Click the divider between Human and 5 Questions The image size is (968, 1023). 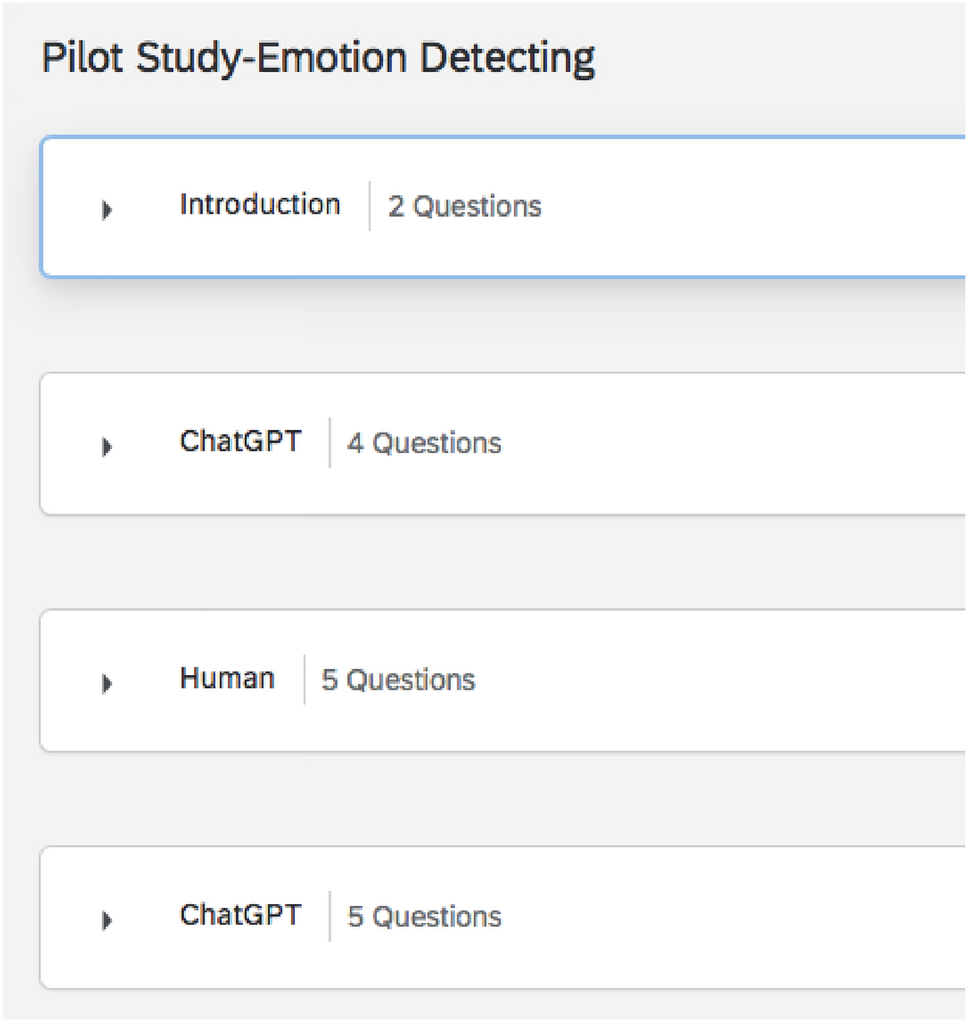pos(304,680)
